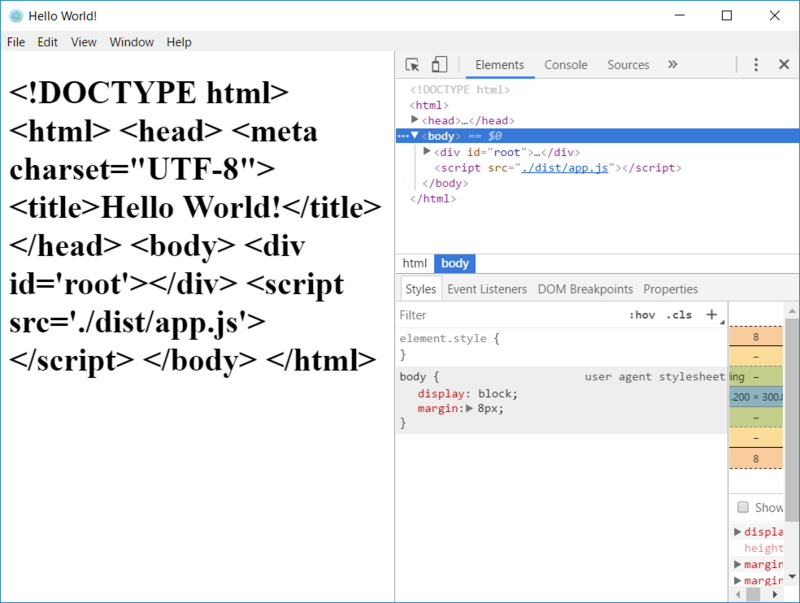This screenshot has width=800, height=603.
Task: Open the DOM Breakpoints pane tab
Action: pos(585,289)
